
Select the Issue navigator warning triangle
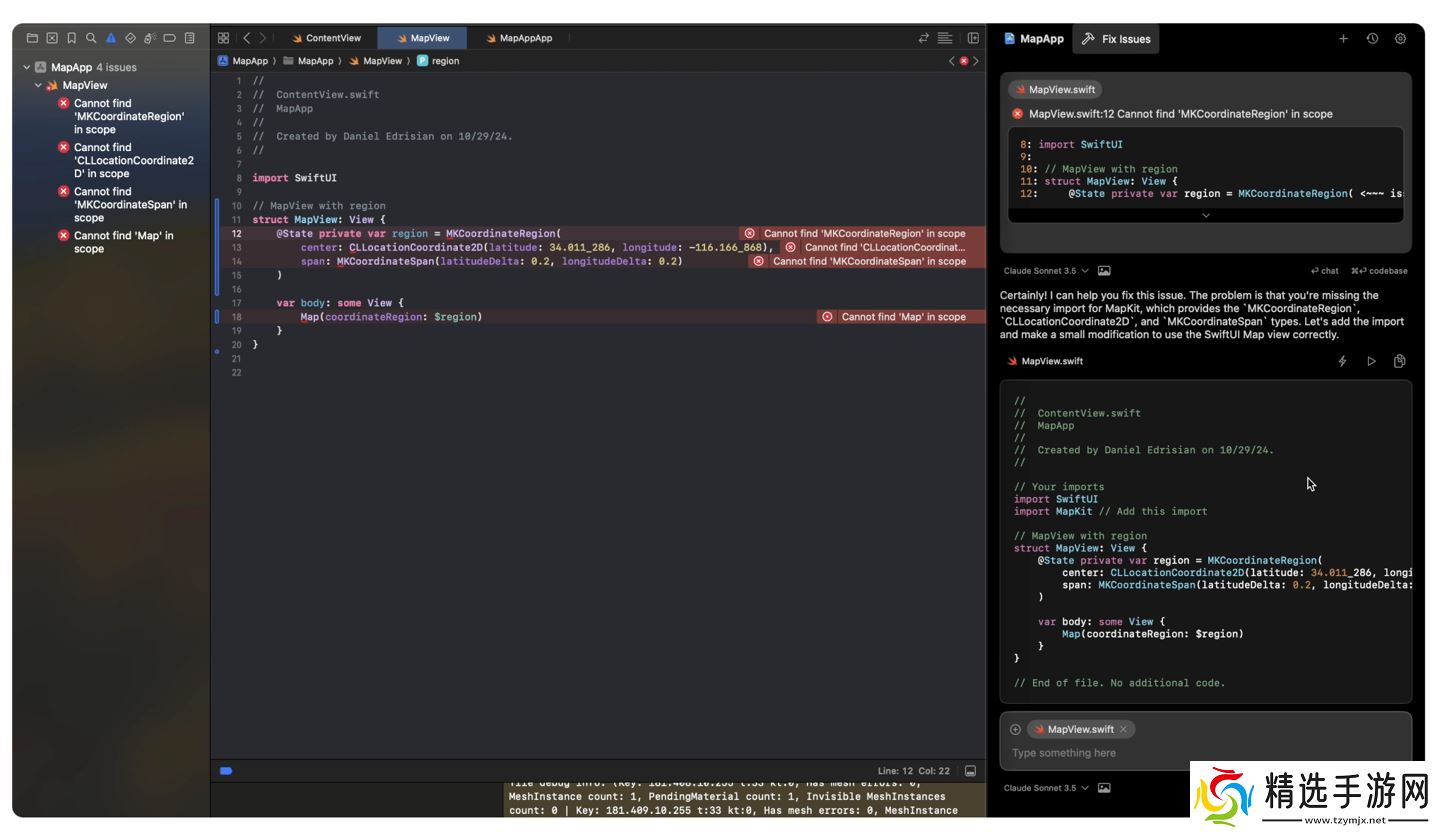coord(111,38)
